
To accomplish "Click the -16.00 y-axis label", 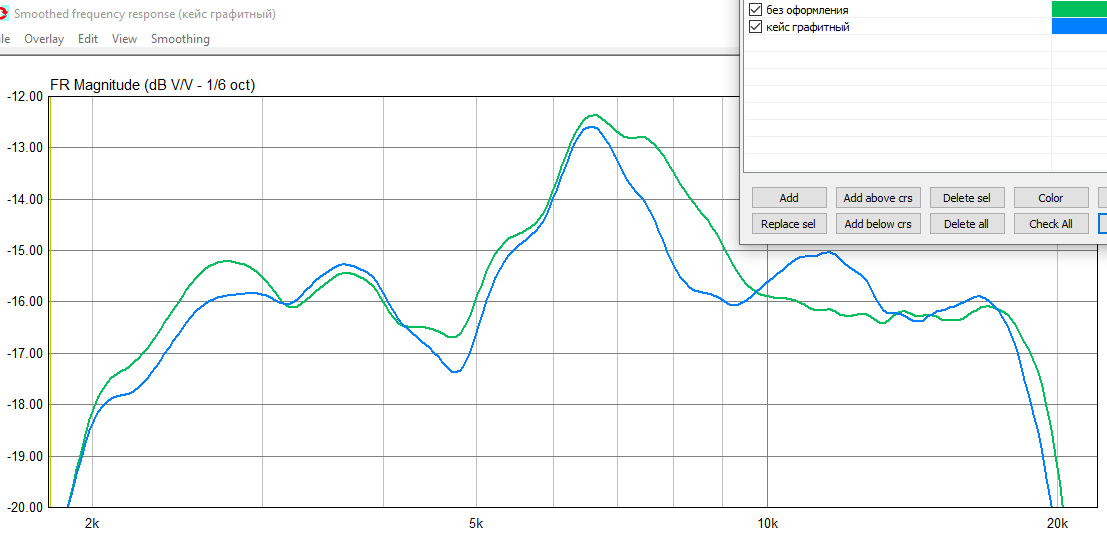I will tap(24, 302).
